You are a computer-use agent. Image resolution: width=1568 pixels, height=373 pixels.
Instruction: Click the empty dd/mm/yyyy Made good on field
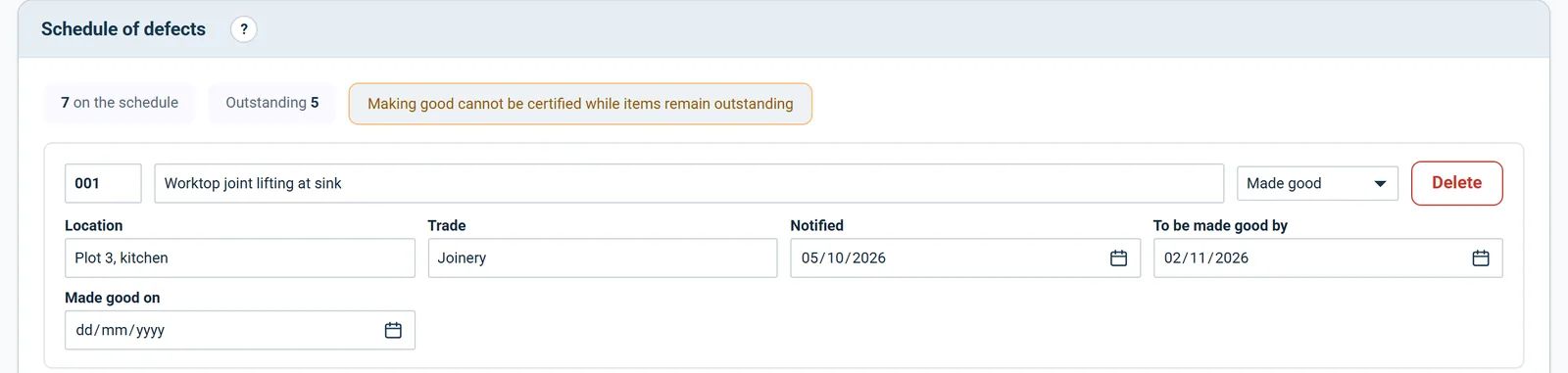tap(240, 331)
